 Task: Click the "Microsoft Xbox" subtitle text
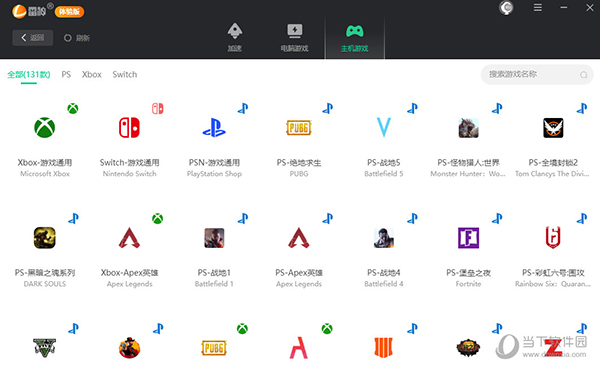pos(45,174)
